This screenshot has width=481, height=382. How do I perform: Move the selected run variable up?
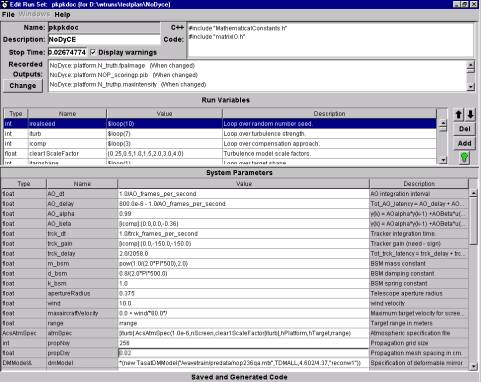tap(459, 115)
